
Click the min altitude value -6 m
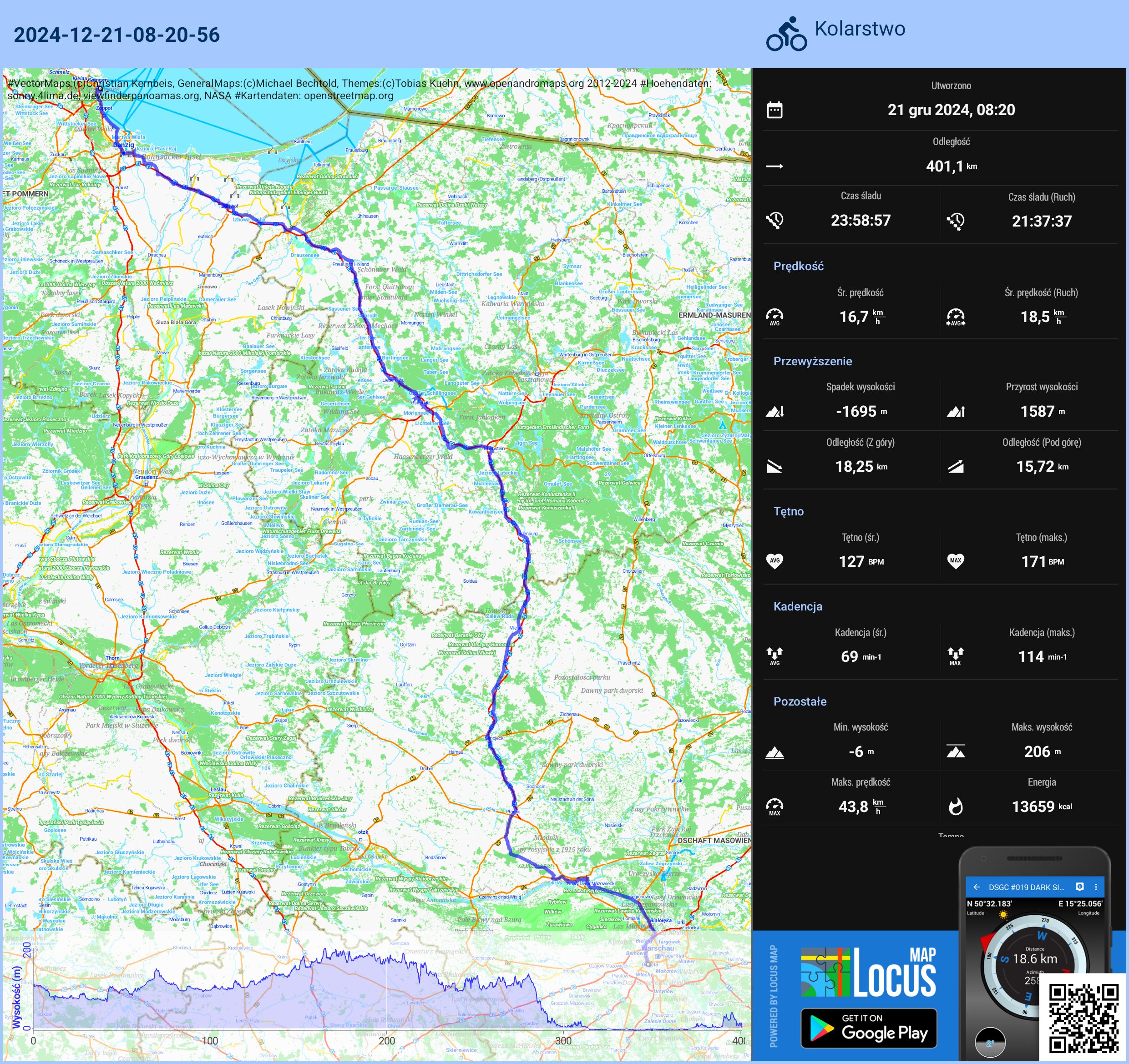point(861,752)
